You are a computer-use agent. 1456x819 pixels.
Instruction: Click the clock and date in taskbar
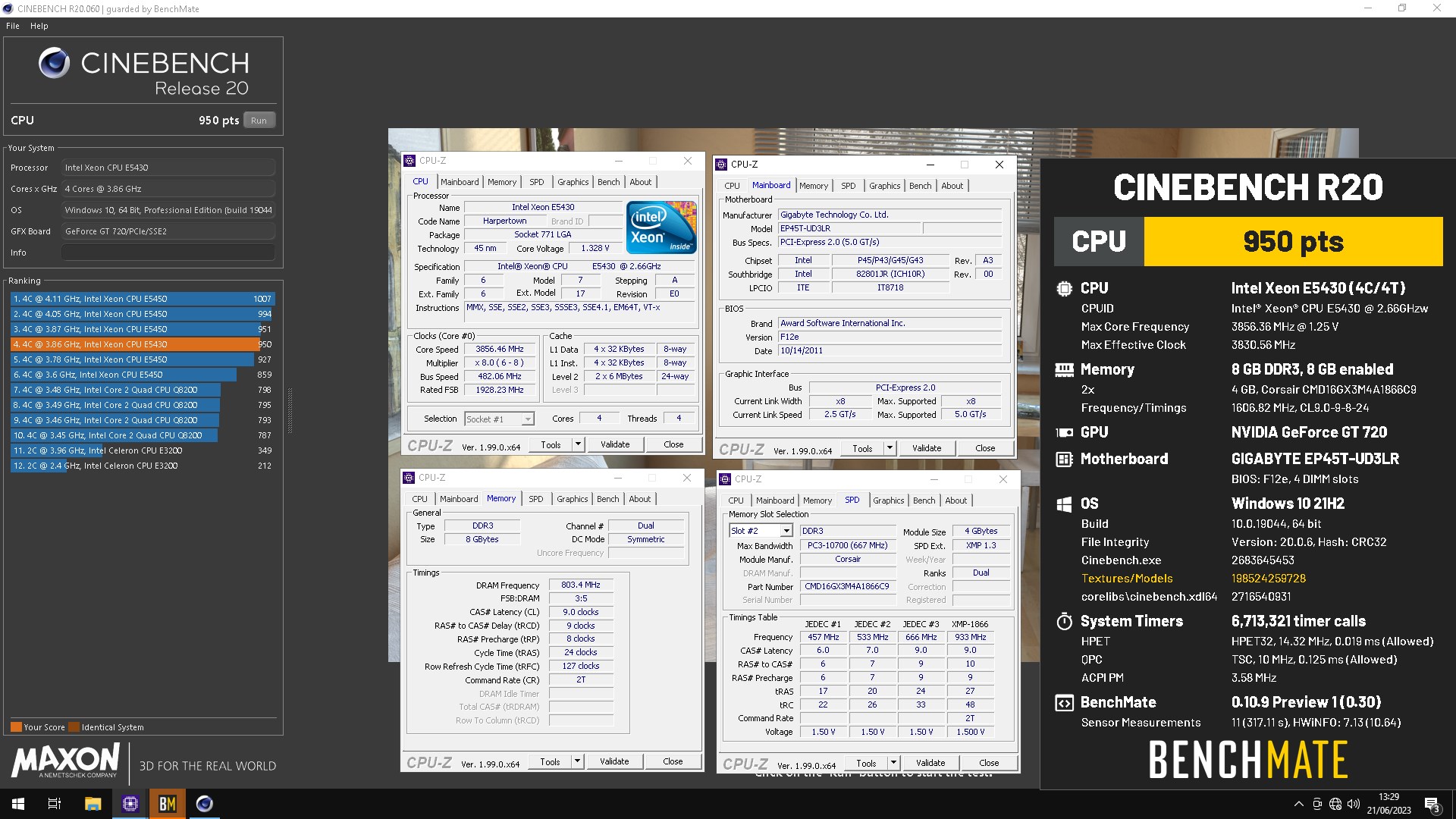tap(1389, 804)
